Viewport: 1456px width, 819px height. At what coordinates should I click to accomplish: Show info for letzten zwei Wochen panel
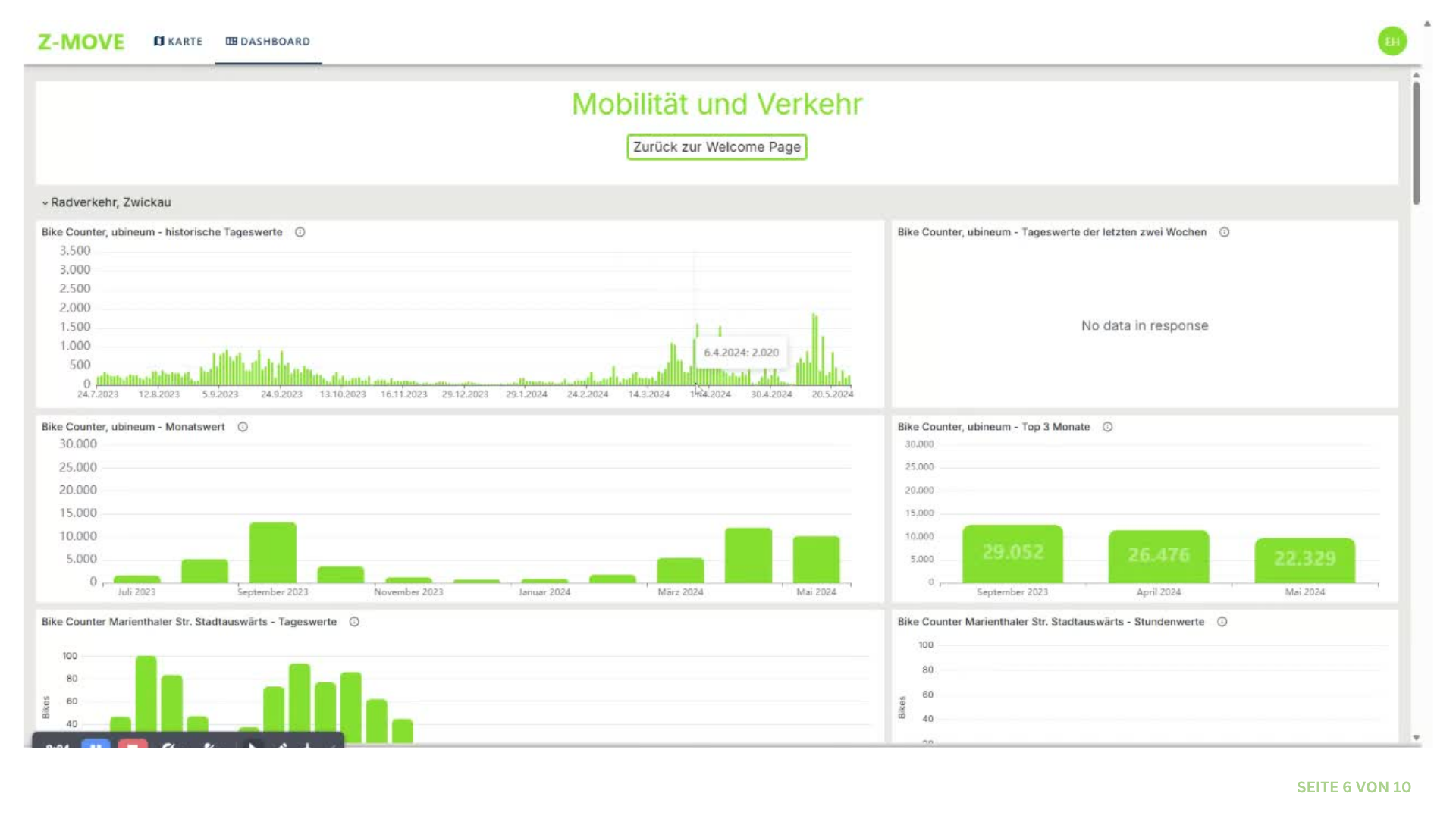pos(1224,232)
